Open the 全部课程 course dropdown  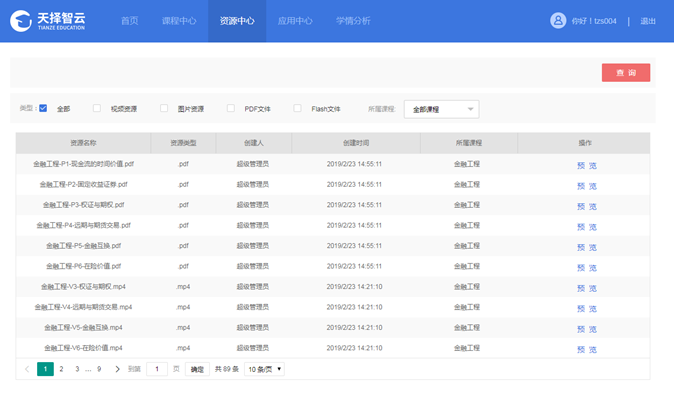(441, 109)
